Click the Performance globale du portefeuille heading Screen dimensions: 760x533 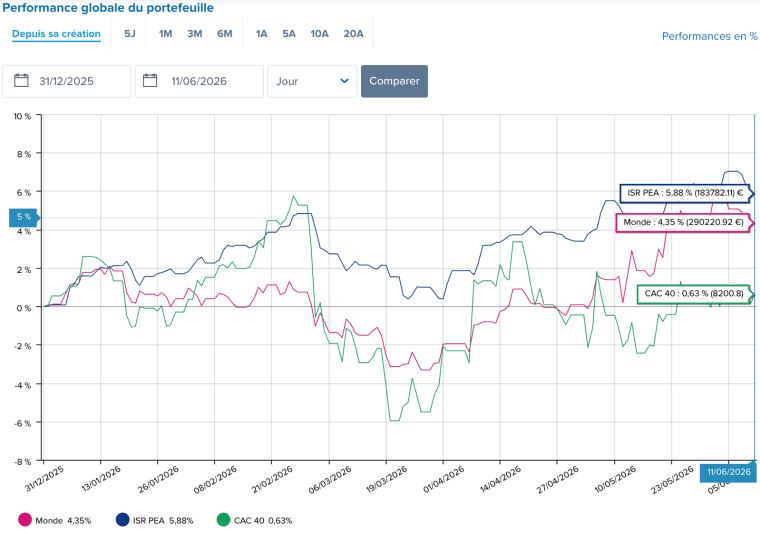coord(108,8)
